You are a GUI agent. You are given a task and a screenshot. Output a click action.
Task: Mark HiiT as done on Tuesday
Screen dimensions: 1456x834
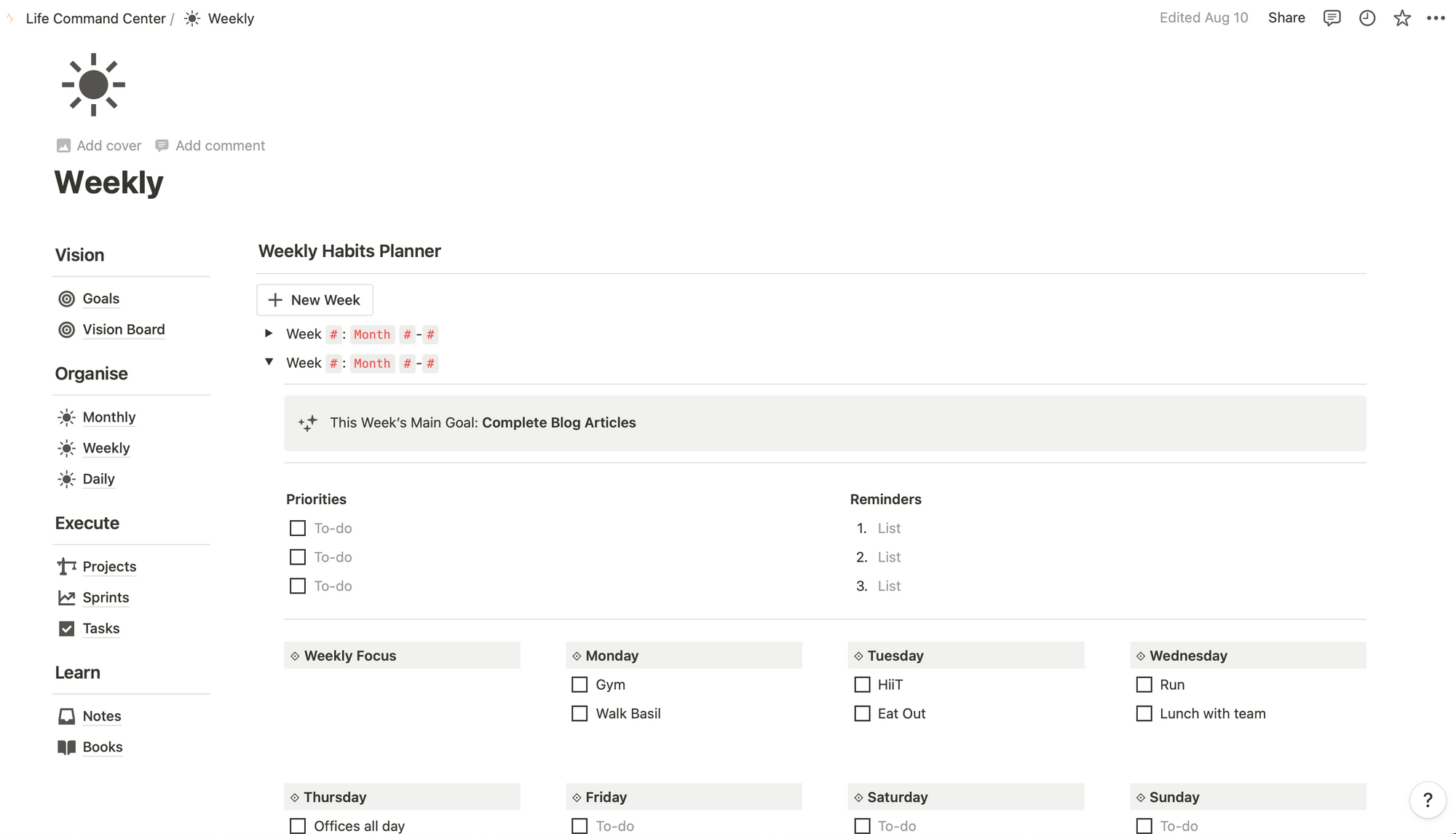(862, 684)
